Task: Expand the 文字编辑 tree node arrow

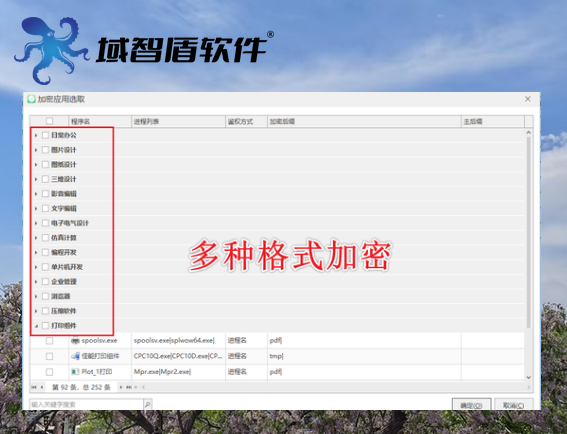Action: coord(36,209)
